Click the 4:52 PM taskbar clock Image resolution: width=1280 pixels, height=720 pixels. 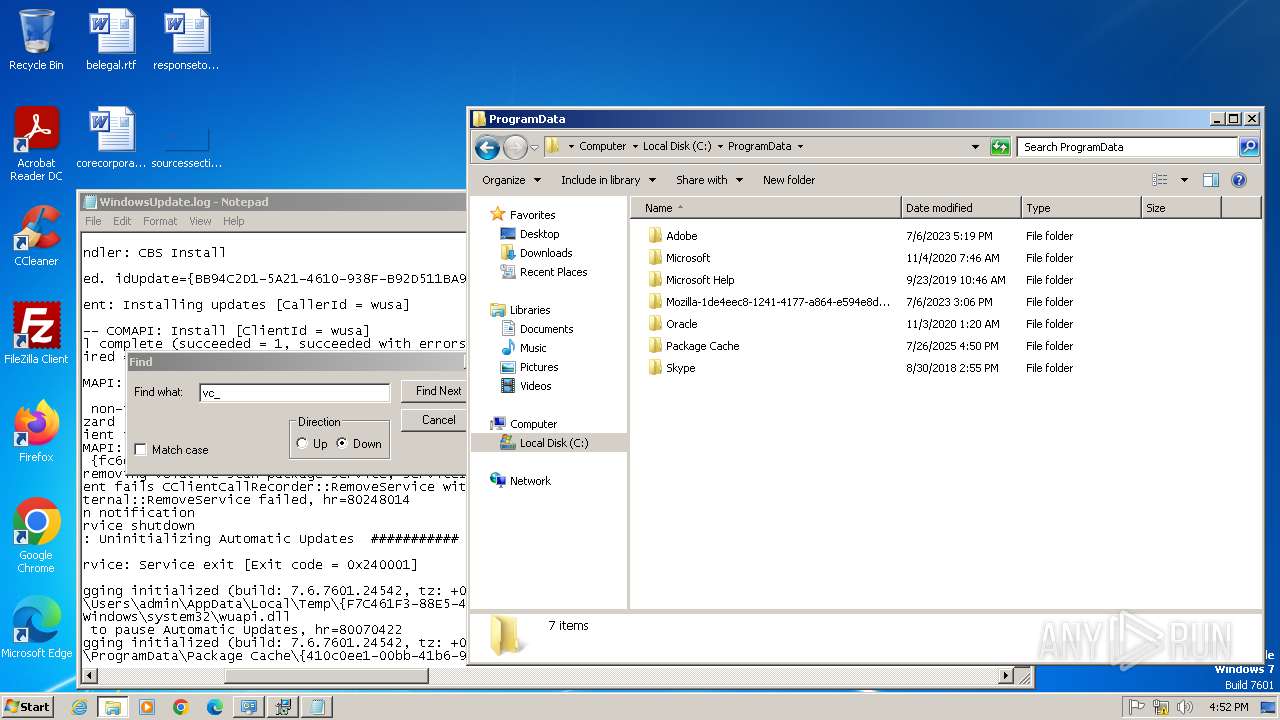(x=1228, y=707)
